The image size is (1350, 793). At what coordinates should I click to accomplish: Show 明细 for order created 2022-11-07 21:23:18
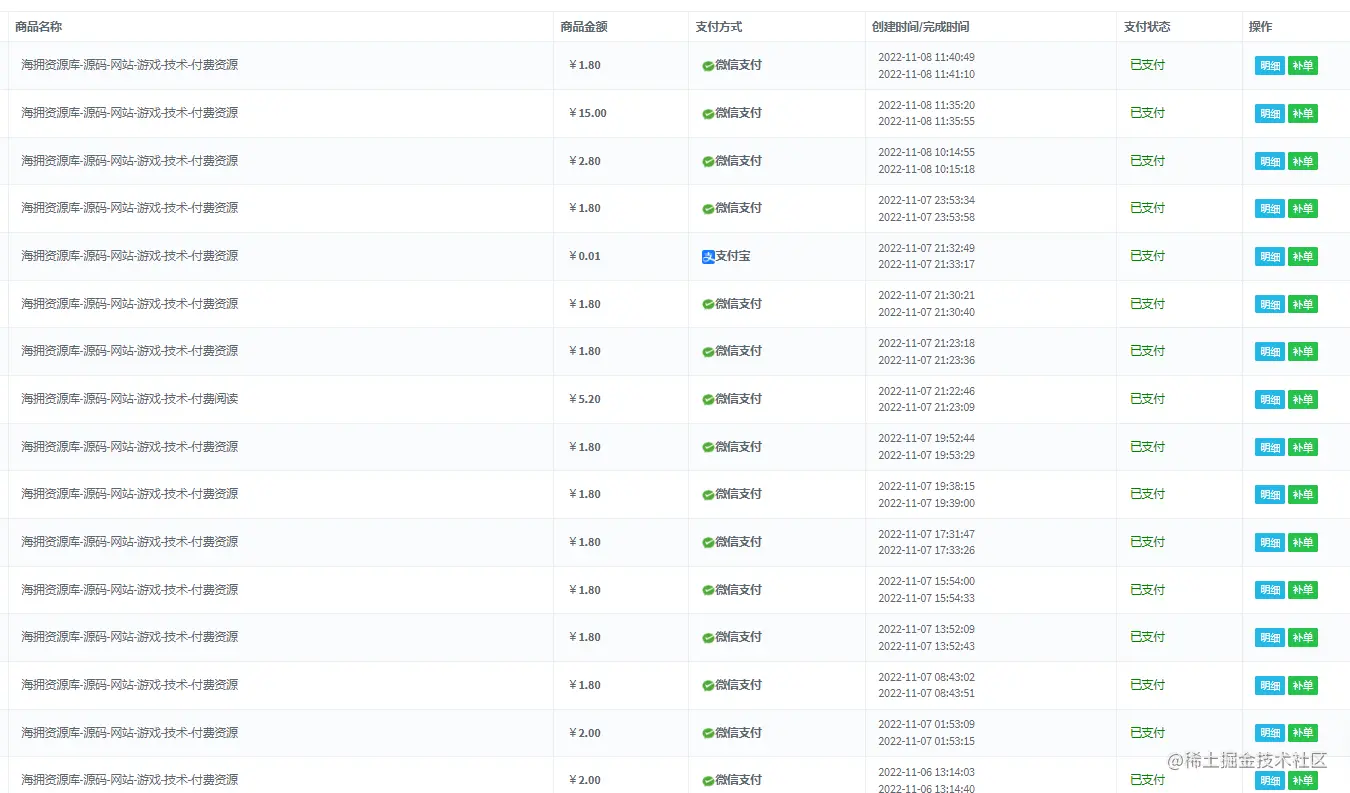[x=1270, y=352]
